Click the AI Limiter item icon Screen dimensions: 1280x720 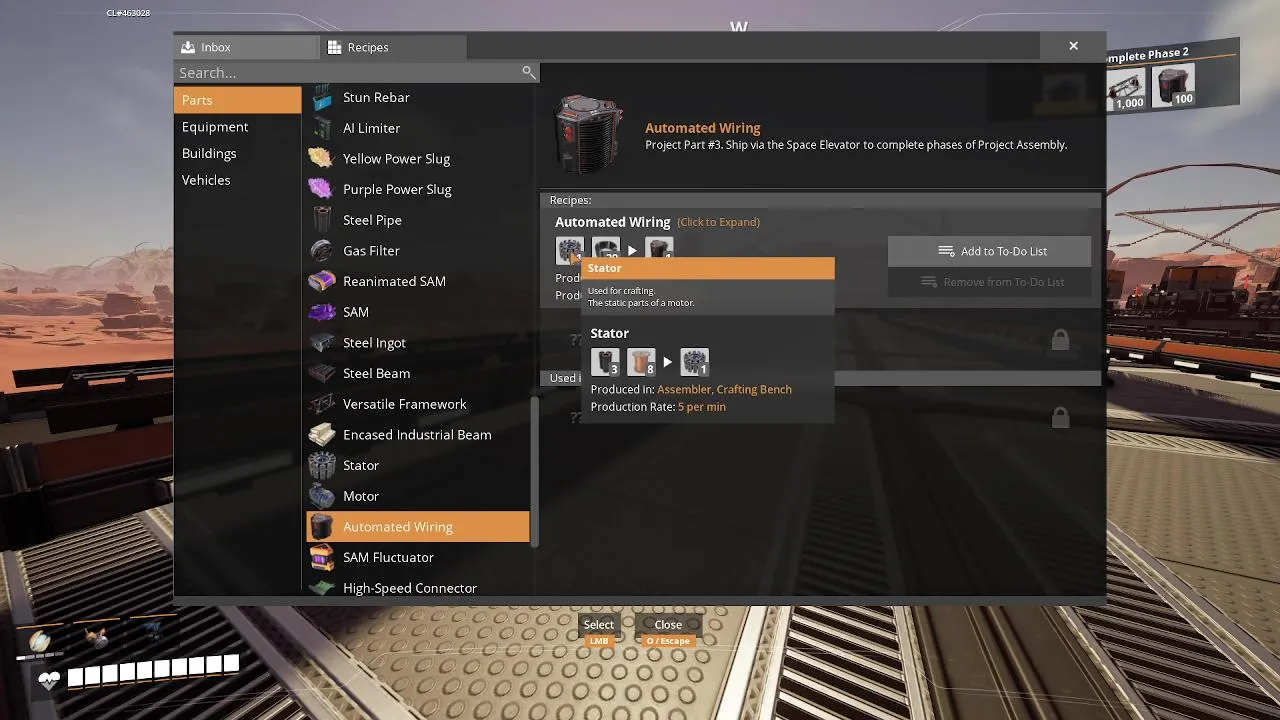point(321,128)
